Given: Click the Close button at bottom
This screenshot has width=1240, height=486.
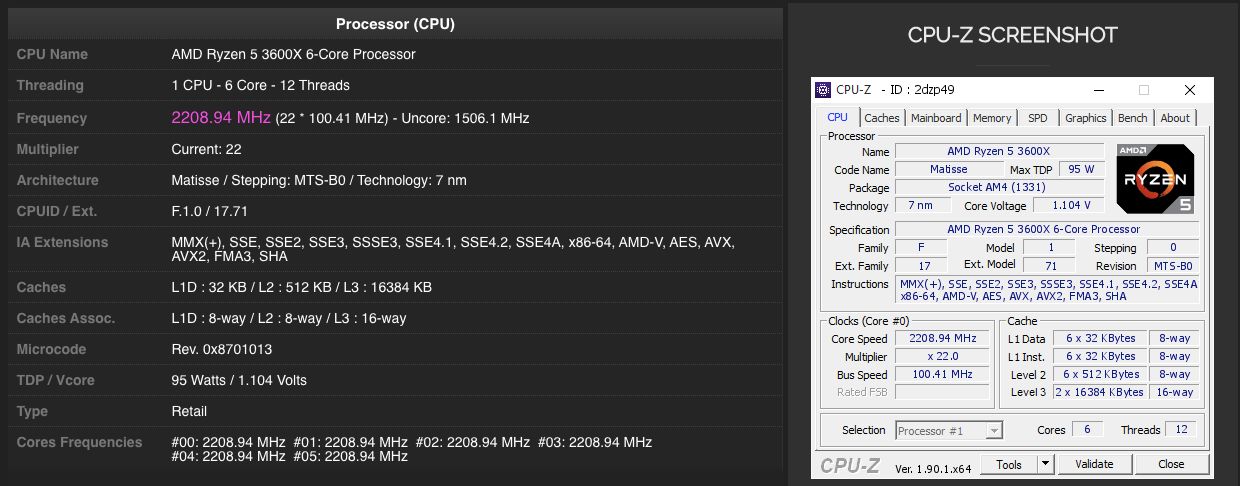Looking at the screenshot, I should (1170, 464).
